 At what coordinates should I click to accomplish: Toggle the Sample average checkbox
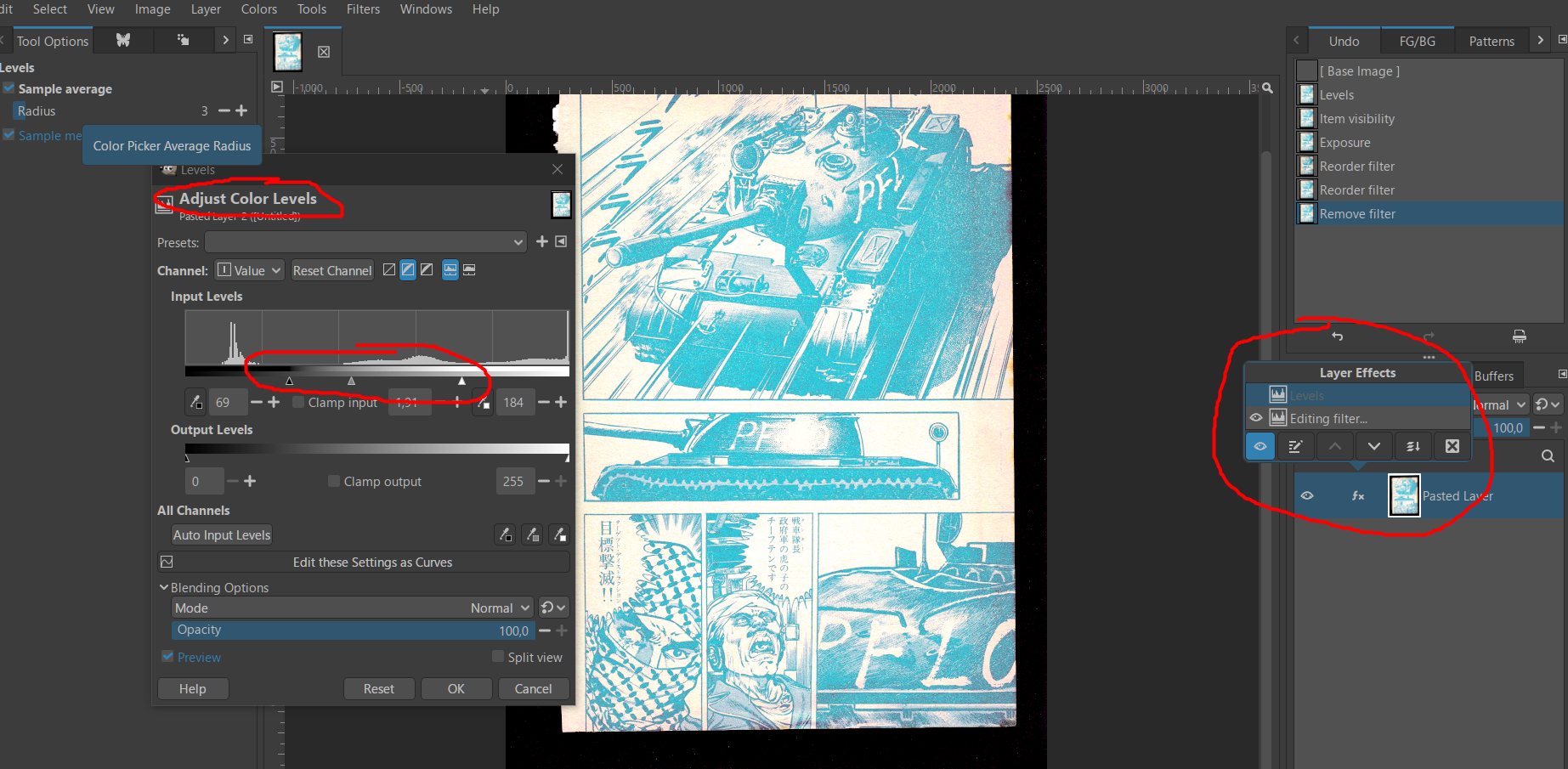pos(8,88)
